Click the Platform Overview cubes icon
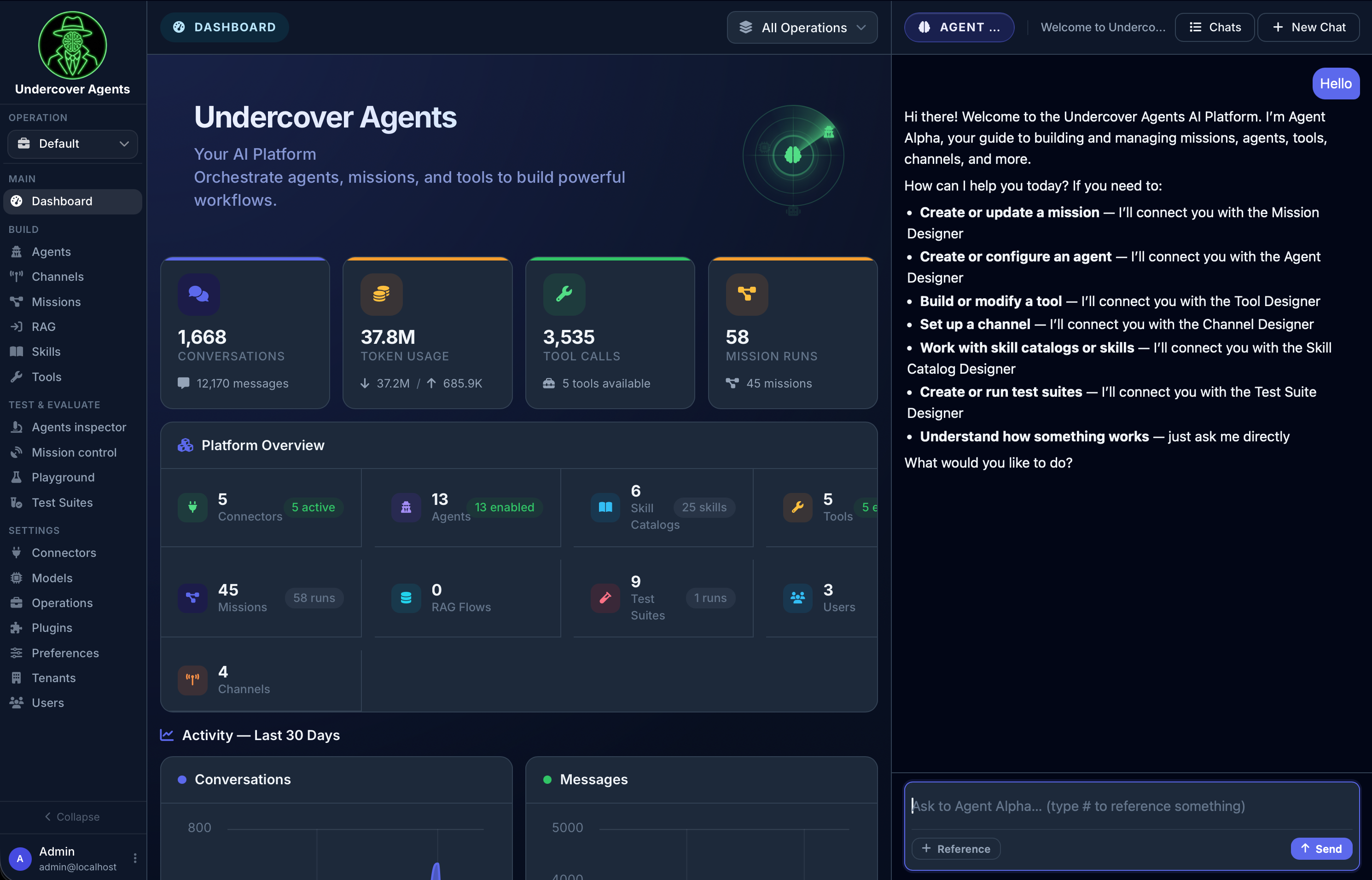The image size is (1372, 880). (x=185, y=445)
